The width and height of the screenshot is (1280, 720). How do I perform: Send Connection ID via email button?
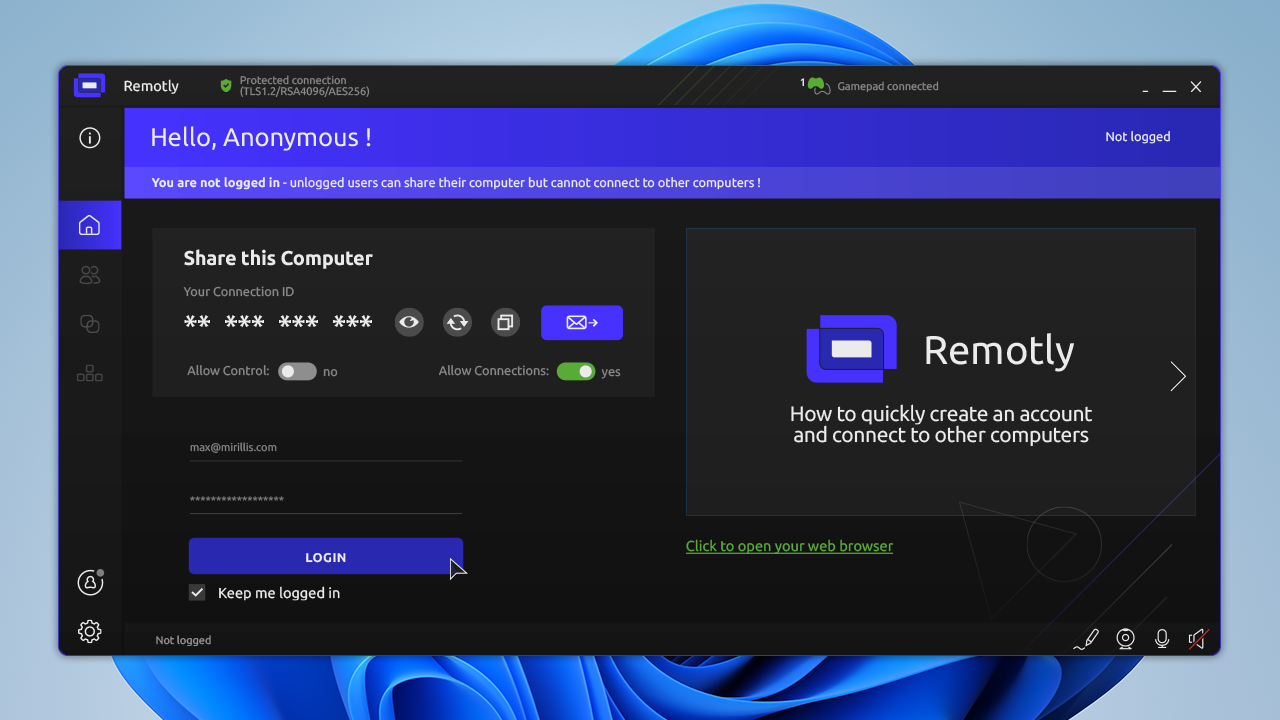(582, 322)
